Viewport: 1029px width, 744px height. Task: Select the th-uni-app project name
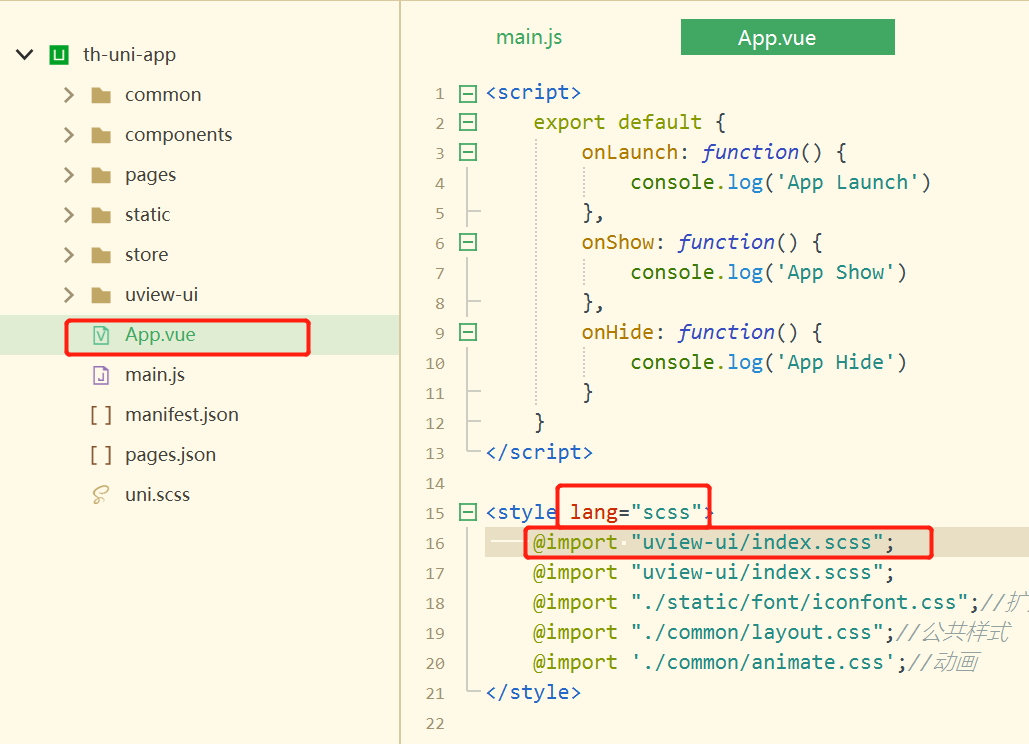click(x=129, y=55)
